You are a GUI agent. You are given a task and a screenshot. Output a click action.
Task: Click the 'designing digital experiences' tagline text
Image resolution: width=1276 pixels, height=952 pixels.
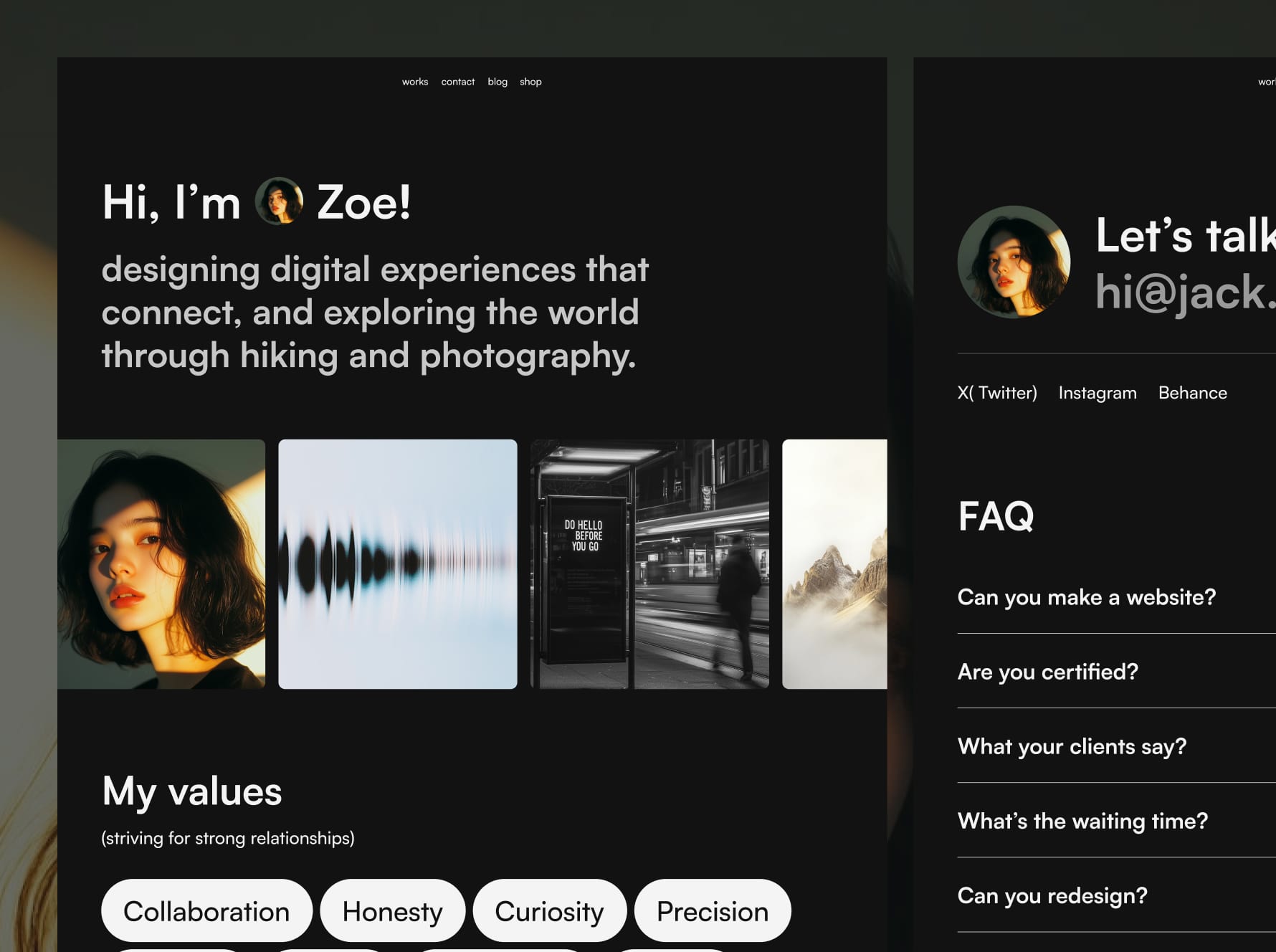(x=375, y=313)
